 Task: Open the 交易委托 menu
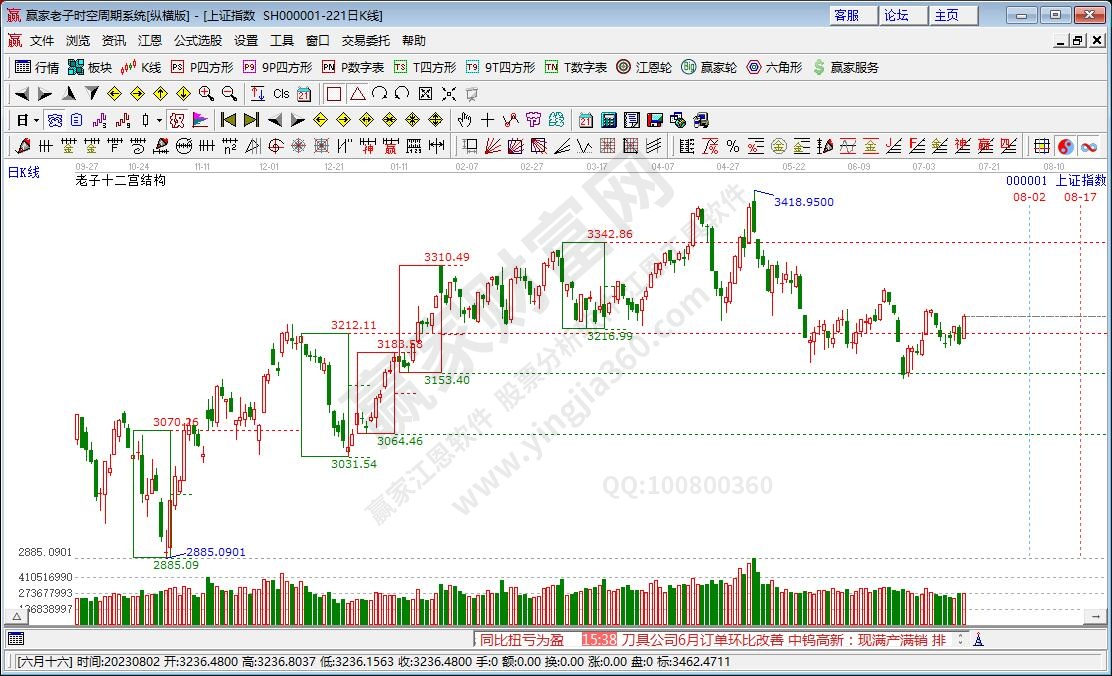(x=366, y=41)
